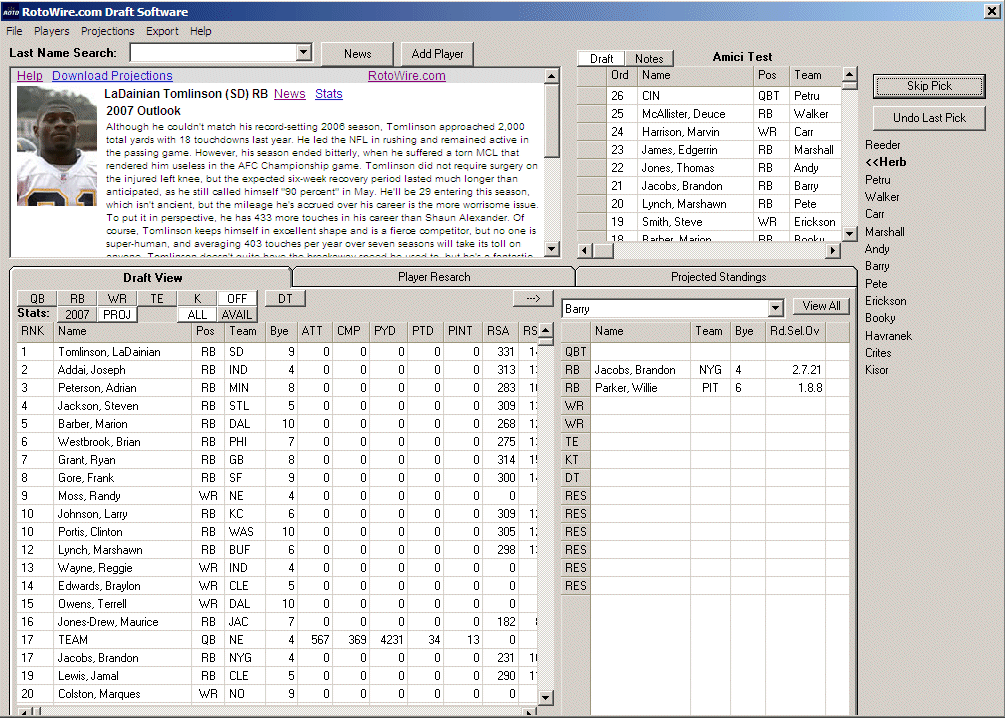
Task: Click the News button beside search
Action: (357, 54)
